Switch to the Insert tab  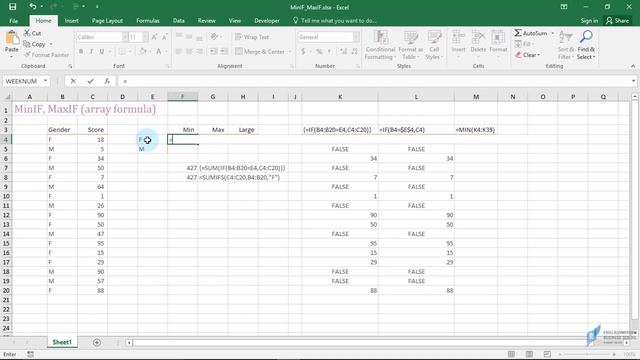pos(71,20)
